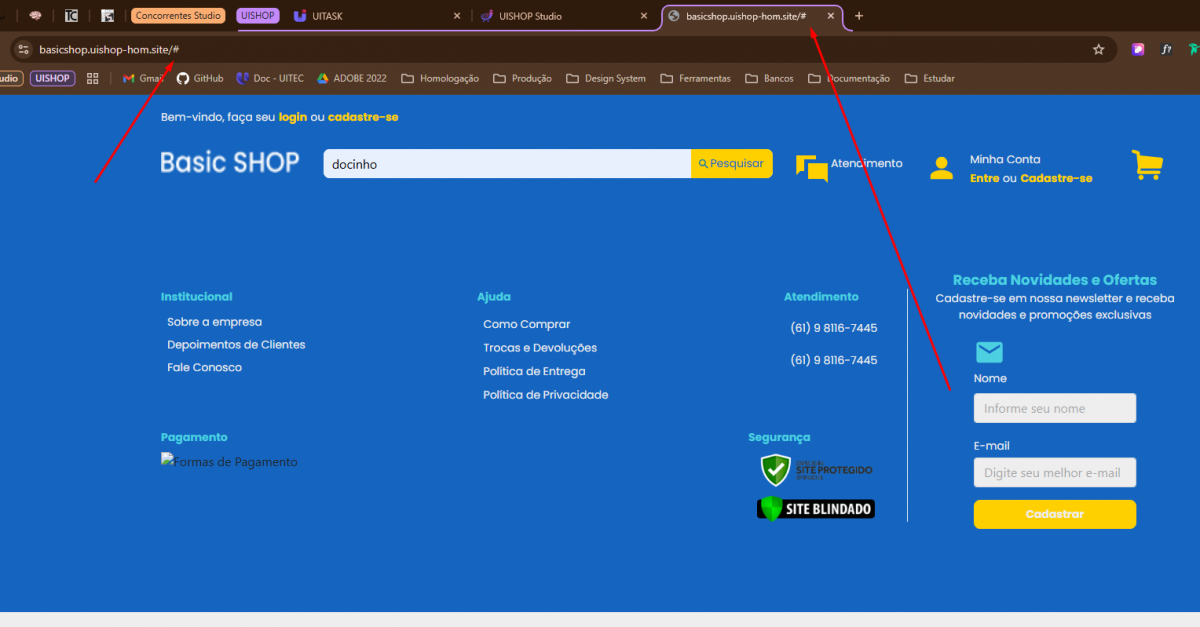Expand the Design System bookmarks folder
1200x627 pixels.
pos(605,78)
